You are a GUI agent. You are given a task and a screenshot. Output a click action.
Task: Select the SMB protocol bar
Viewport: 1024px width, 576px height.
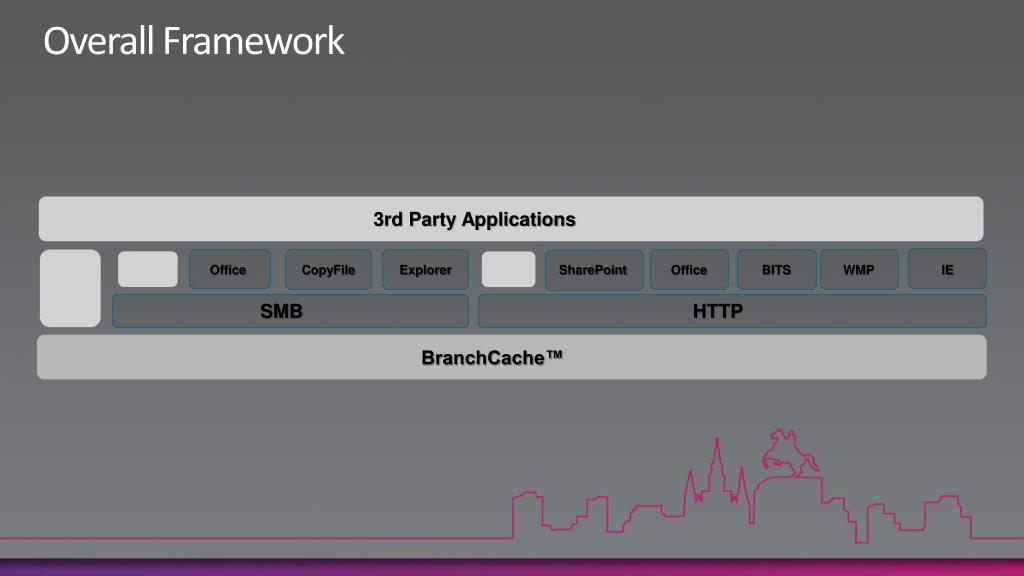coord(291,311)
